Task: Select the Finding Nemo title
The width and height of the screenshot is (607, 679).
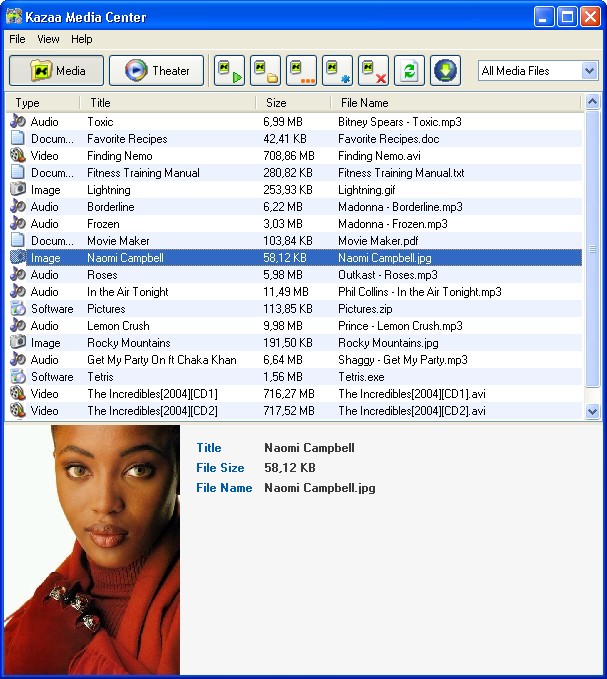Action: (120, 156)
